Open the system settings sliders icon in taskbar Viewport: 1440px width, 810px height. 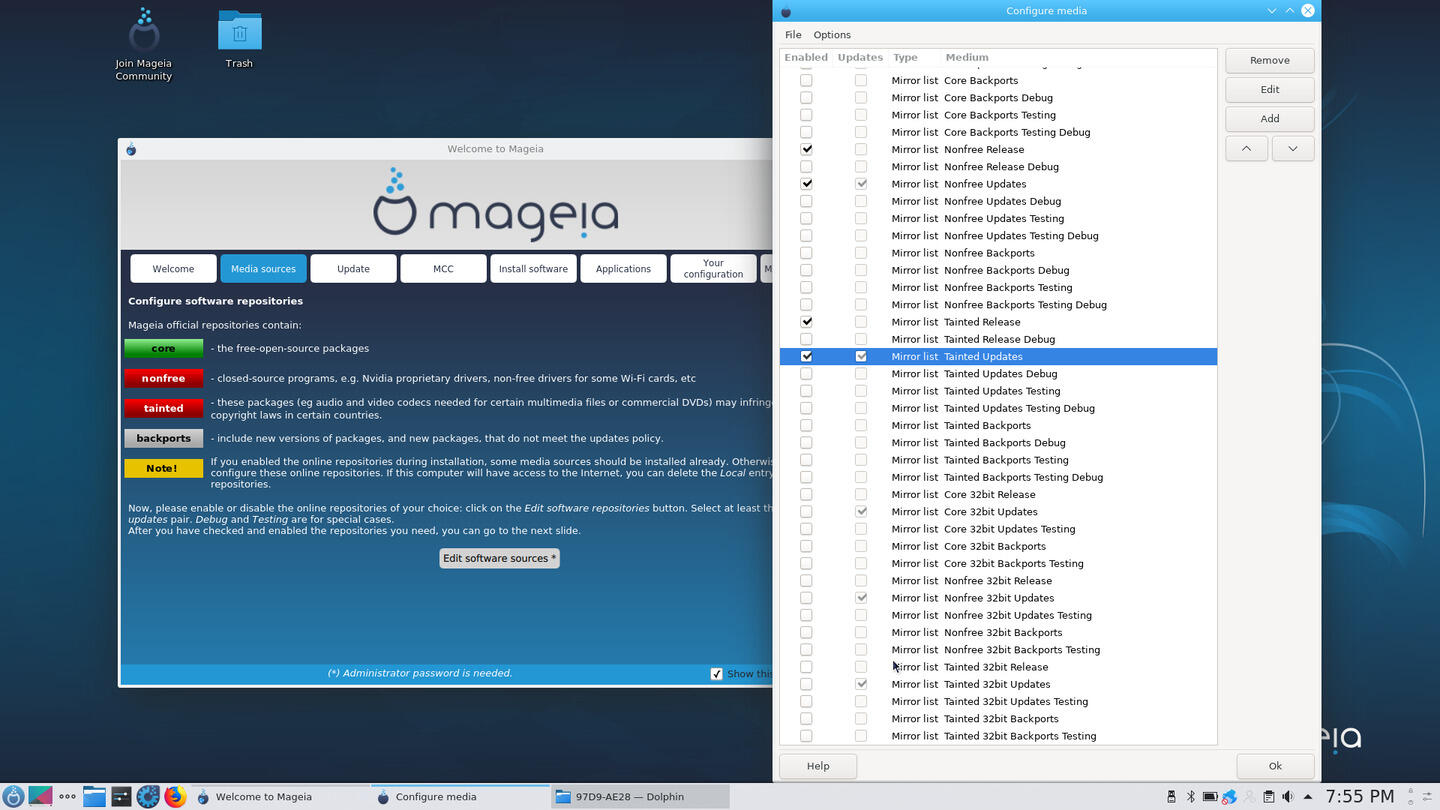click(x=121, y=797)
